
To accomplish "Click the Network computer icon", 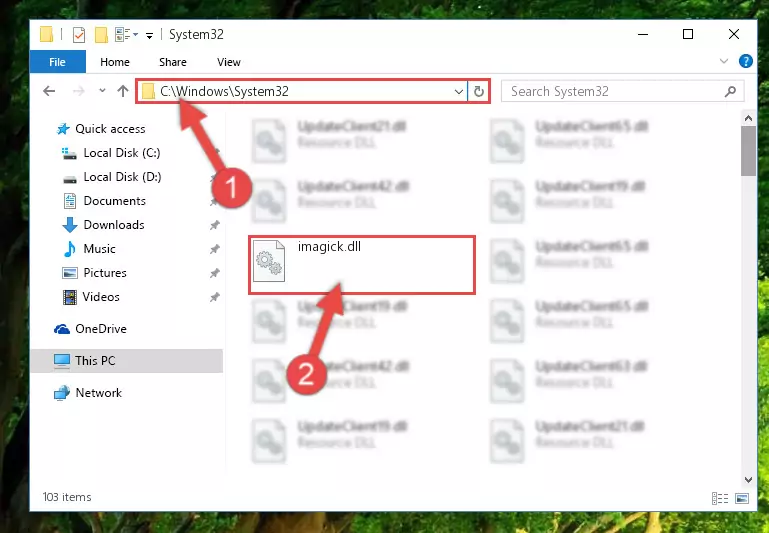I will [62, 393].
